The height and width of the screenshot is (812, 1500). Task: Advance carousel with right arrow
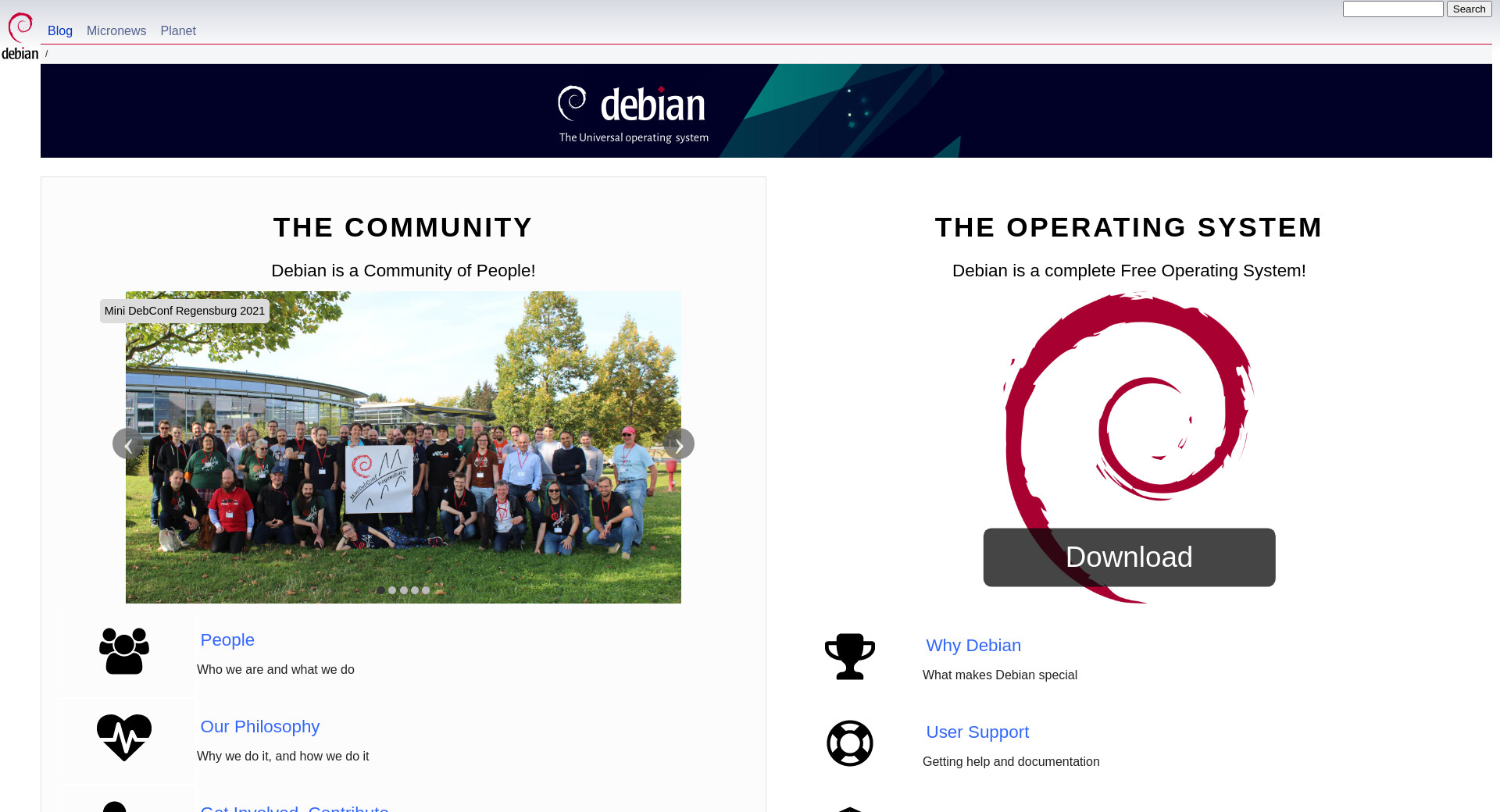click(x=679, y=444)
